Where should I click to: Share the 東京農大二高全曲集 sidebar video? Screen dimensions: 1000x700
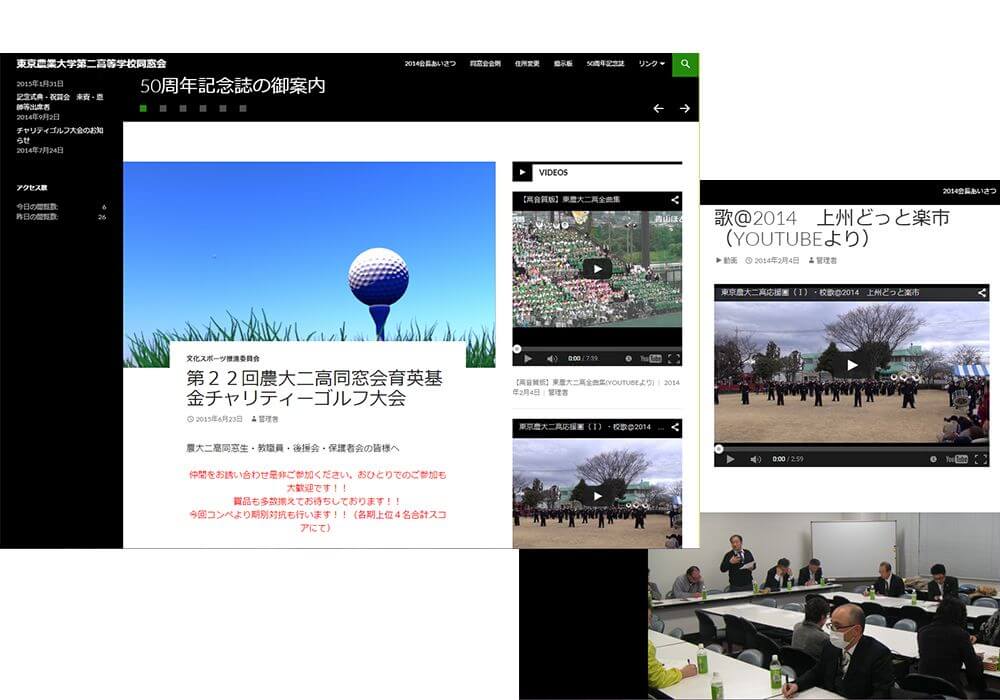675,200
